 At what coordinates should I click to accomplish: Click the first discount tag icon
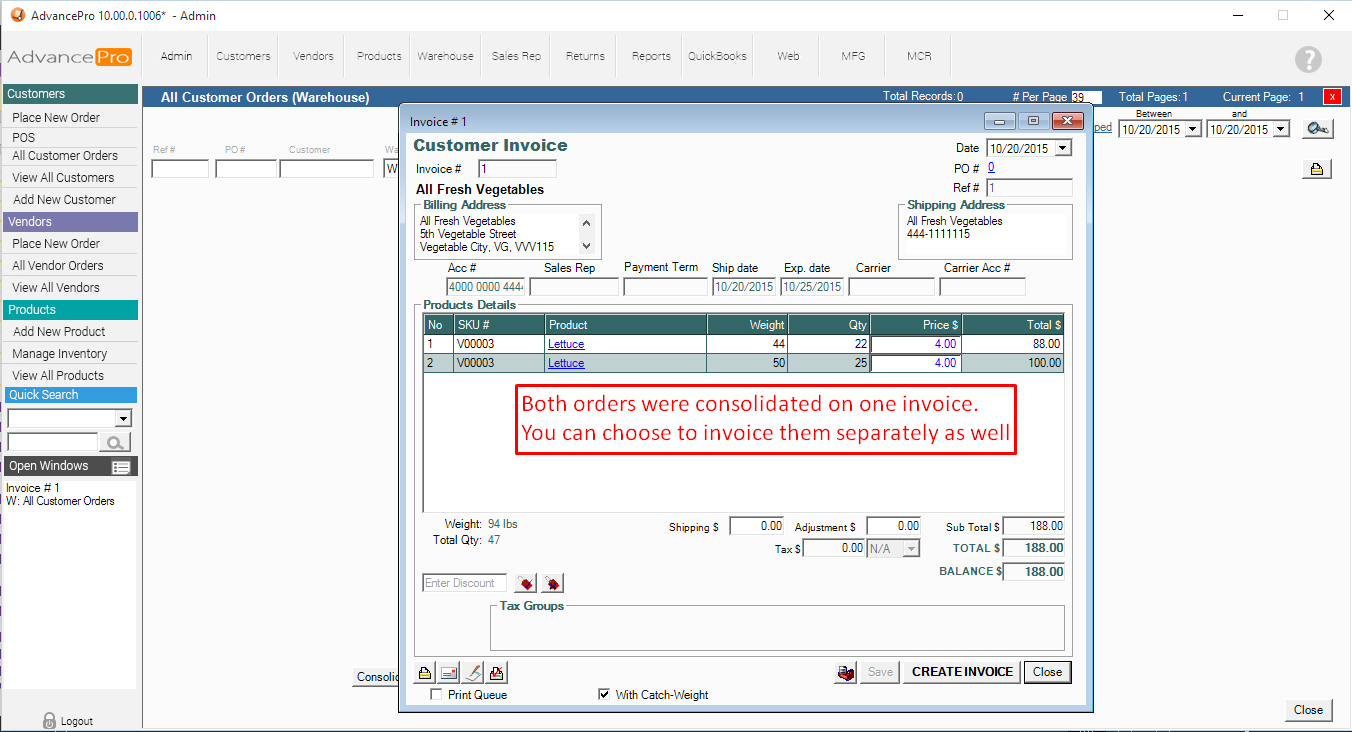525,583
